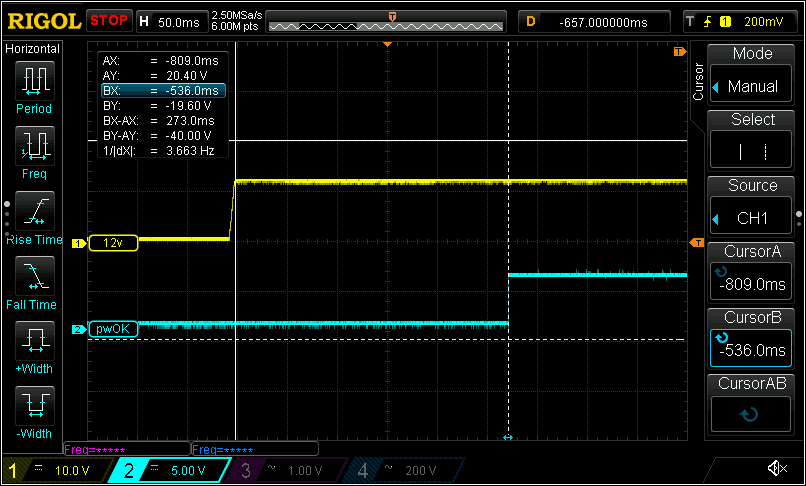
Task: Click the blue Freq measurement result box
Action: (x=254, y=449)
